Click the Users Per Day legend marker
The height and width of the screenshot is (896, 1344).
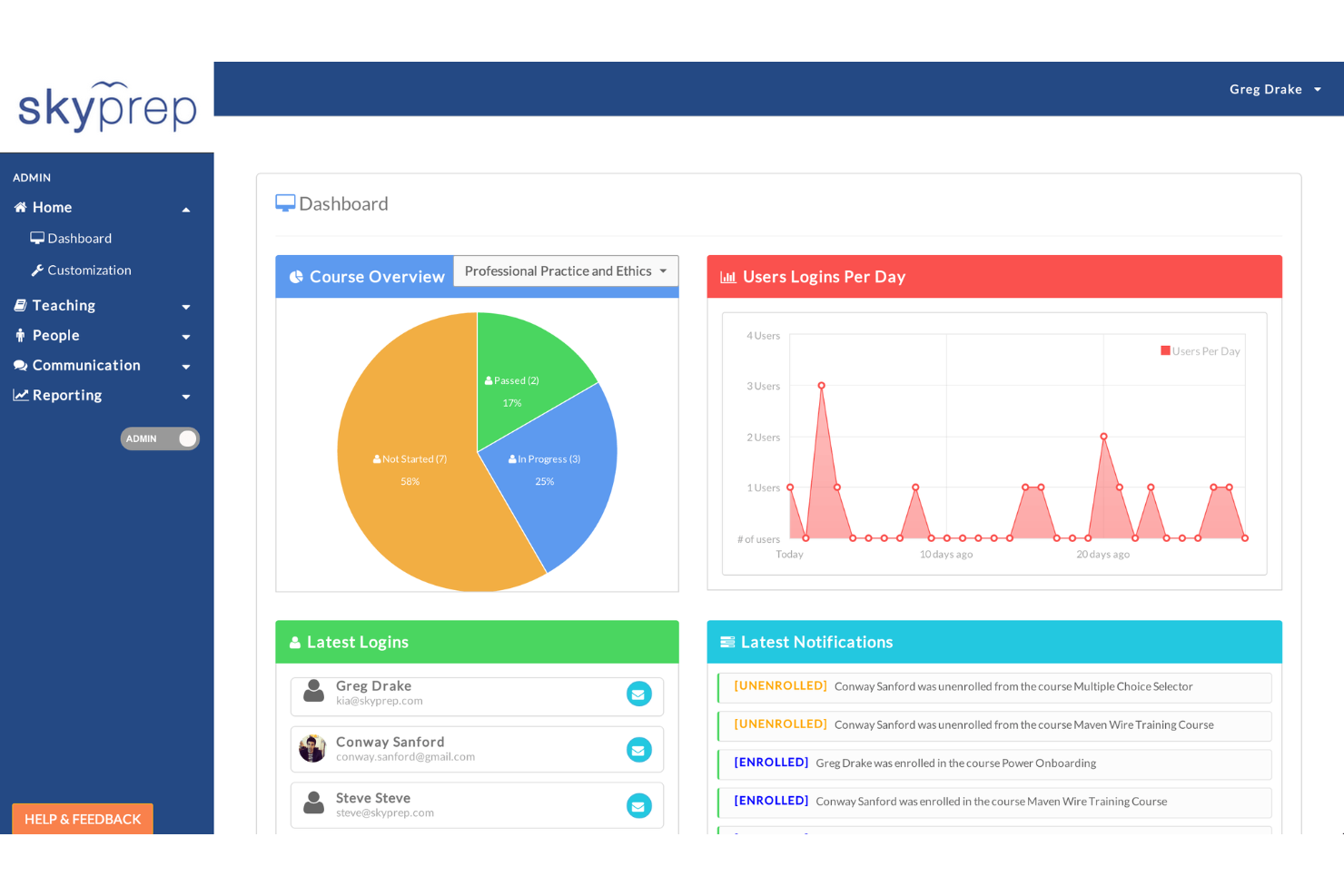(1165, 350)
